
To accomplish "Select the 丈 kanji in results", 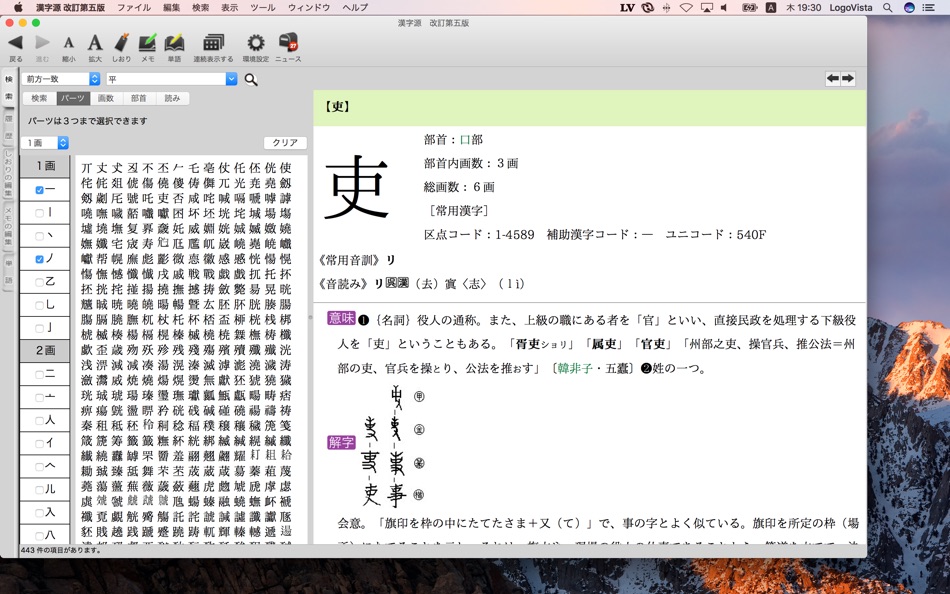I will click(102, 168).
